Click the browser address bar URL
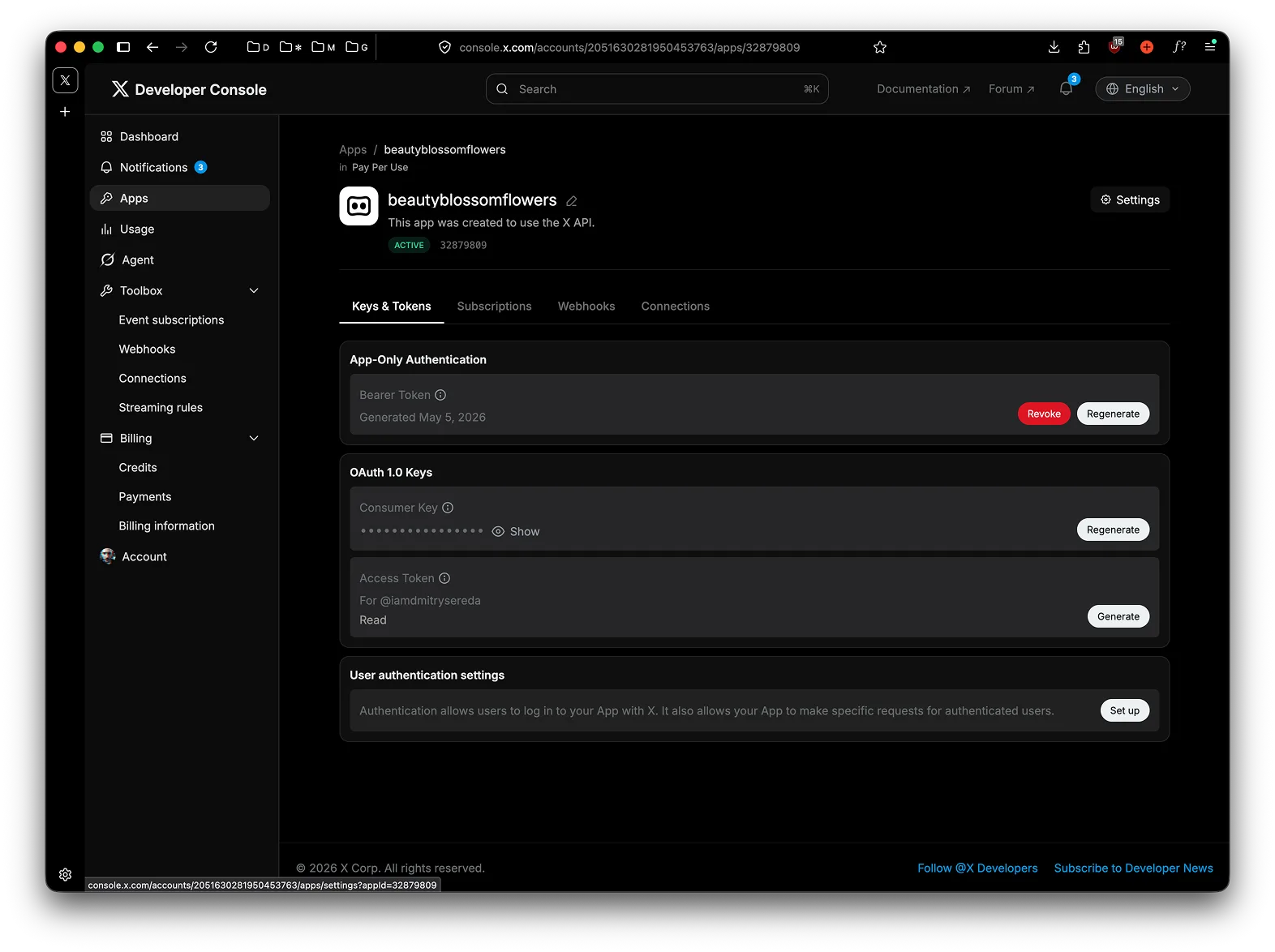 (x=629, y=47)
